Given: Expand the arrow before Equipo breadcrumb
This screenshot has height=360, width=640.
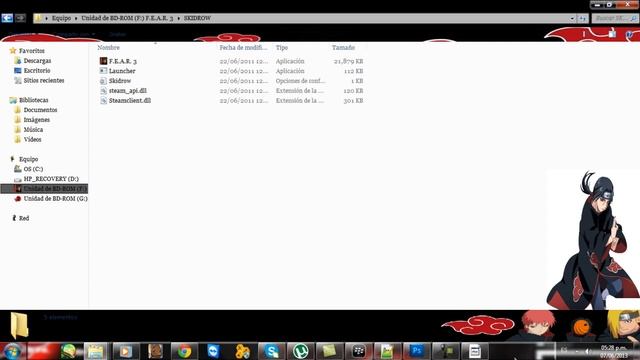Looking at the screenshot, I should (x=47, y=18).
